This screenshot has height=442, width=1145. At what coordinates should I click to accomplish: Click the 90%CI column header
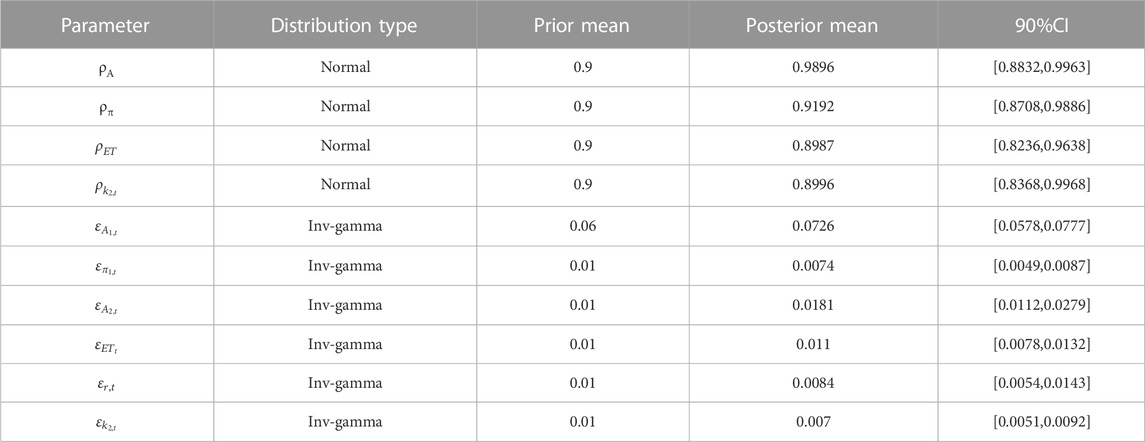pos(1041,25)
